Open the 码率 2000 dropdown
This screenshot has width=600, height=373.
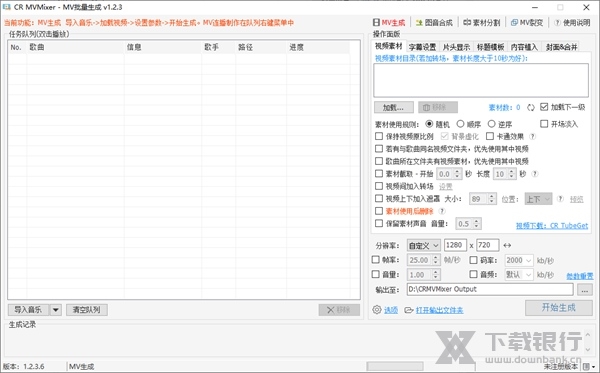click(519, 261)
